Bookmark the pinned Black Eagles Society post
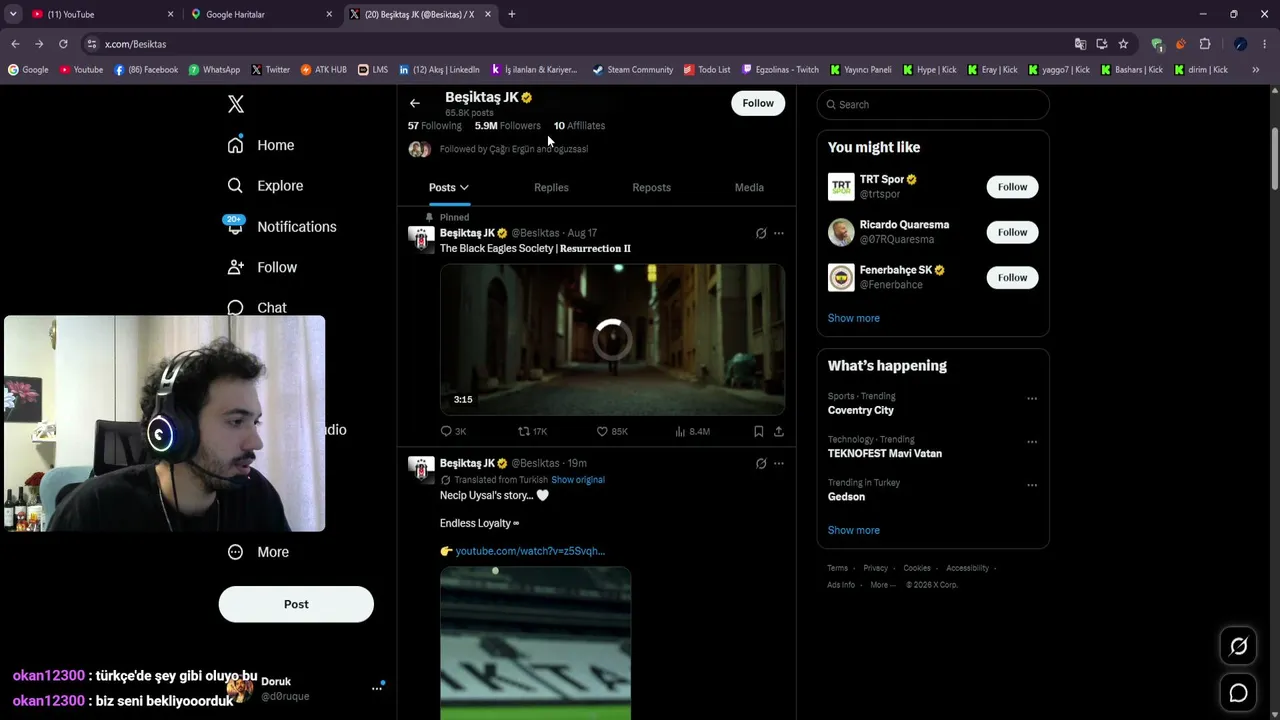Screen dimensions: 1280x720 (758, 431)
